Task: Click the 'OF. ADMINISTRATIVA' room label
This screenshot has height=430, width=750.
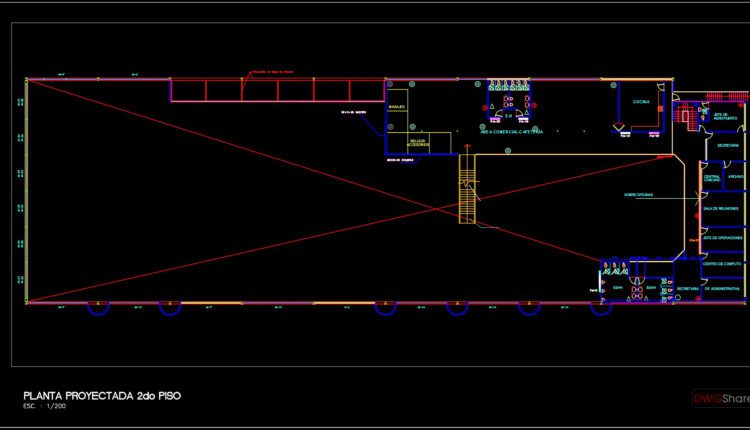Action: pyautogui.click(x=722, y=288)
